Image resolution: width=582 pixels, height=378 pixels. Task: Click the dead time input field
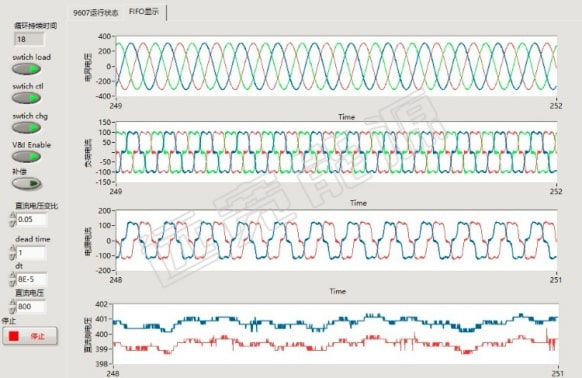point(31,253)
